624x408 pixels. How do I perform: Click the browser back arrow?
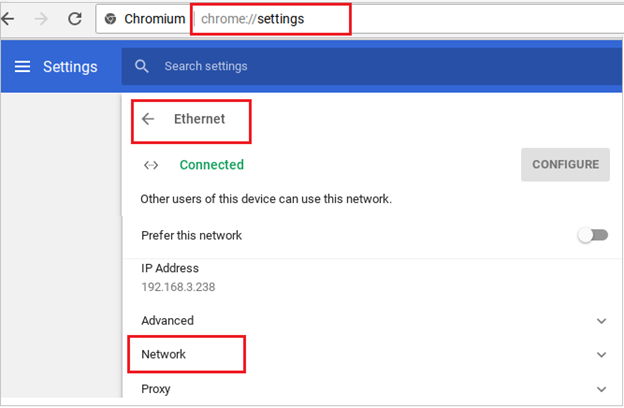(x=7, y=18)
